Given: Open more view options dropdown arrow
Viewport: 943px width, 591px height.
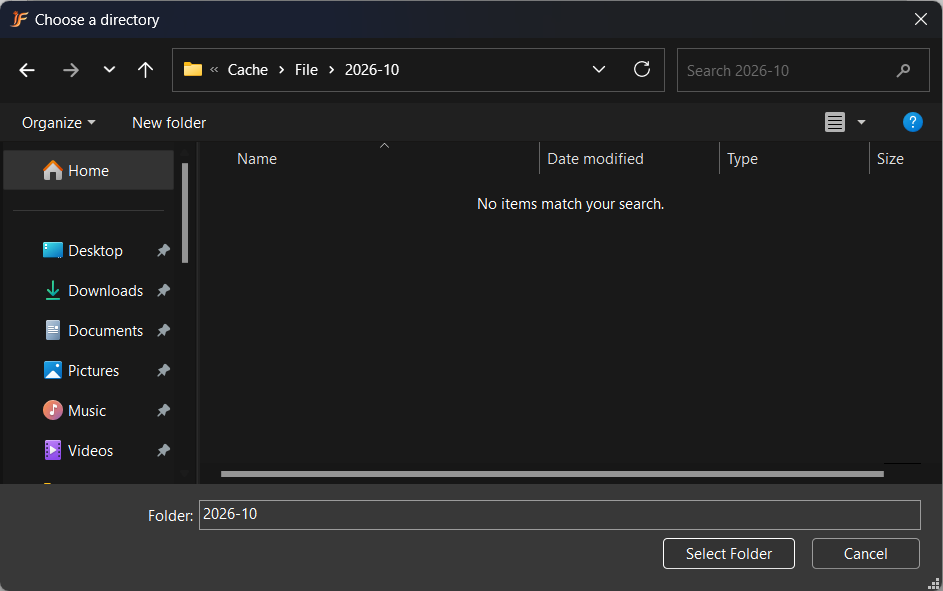Looking at the screenshot, I should pos(861,122).
